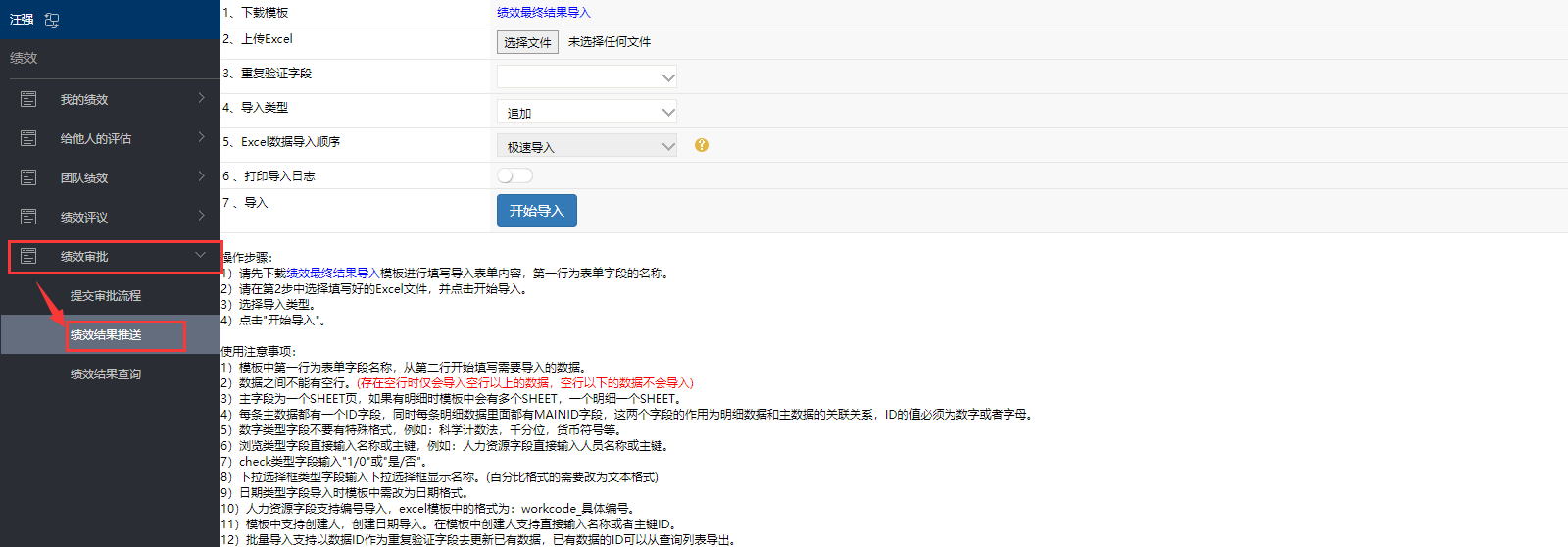Viewport: 1568px width, 547px height.
Task: Expand the 团队绩效 menu chevron
Action: coord(201,176)
